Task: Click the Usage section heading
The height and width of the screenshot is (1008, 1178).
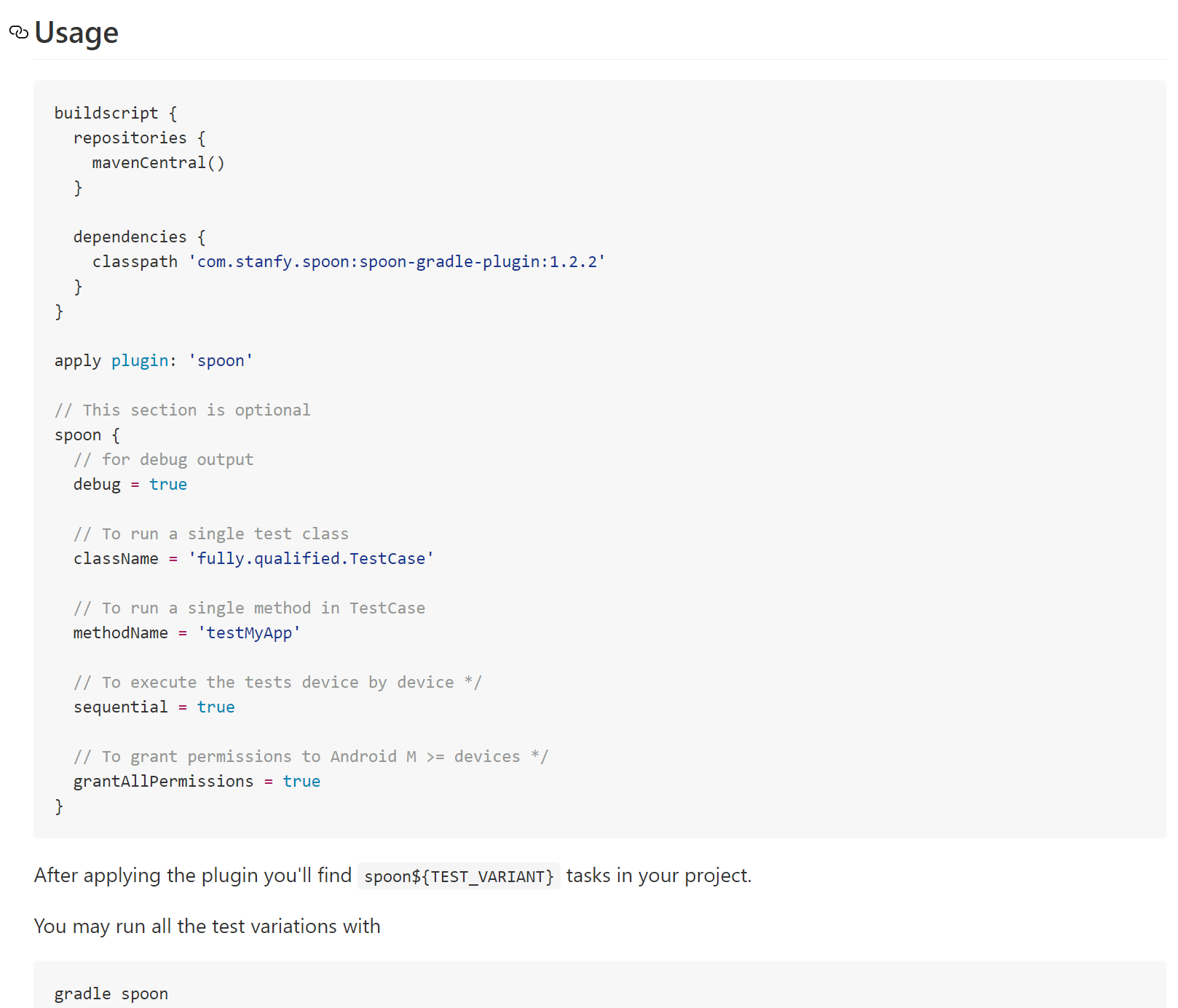Action: pos(76,33)
